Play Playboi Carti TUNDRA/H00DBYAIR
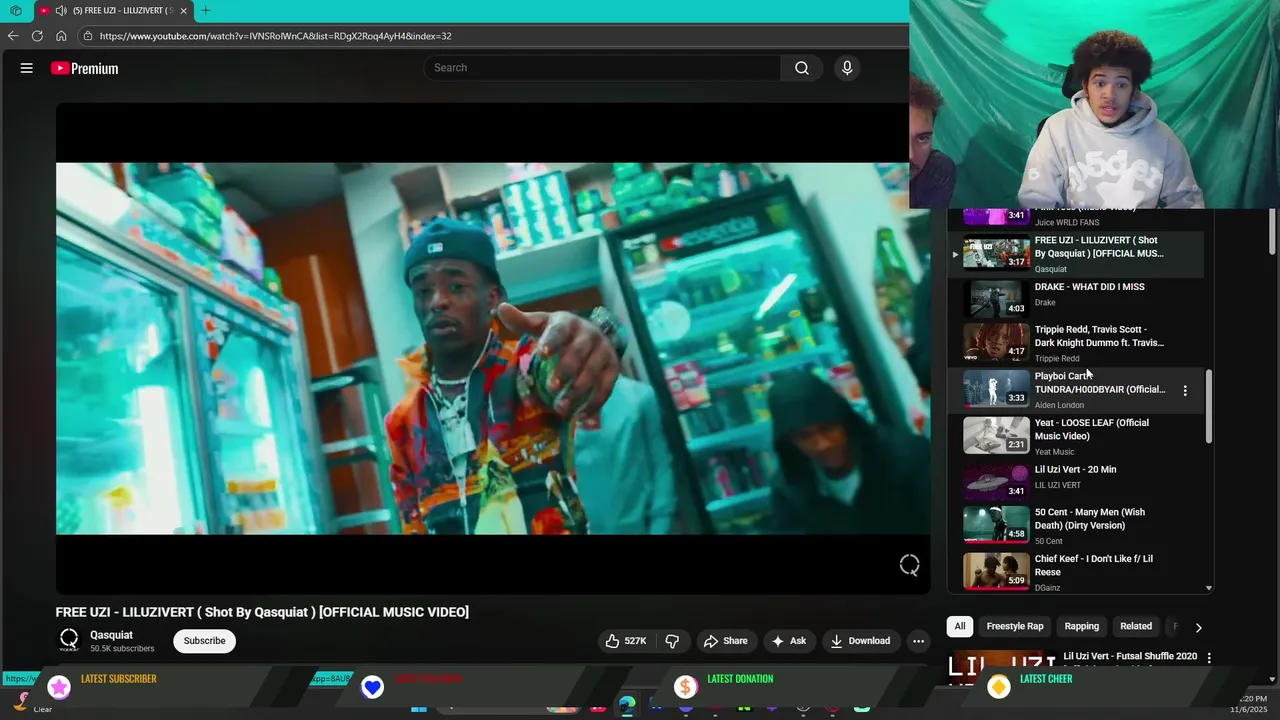1280x720 pixels. [x=1100, y=383]
